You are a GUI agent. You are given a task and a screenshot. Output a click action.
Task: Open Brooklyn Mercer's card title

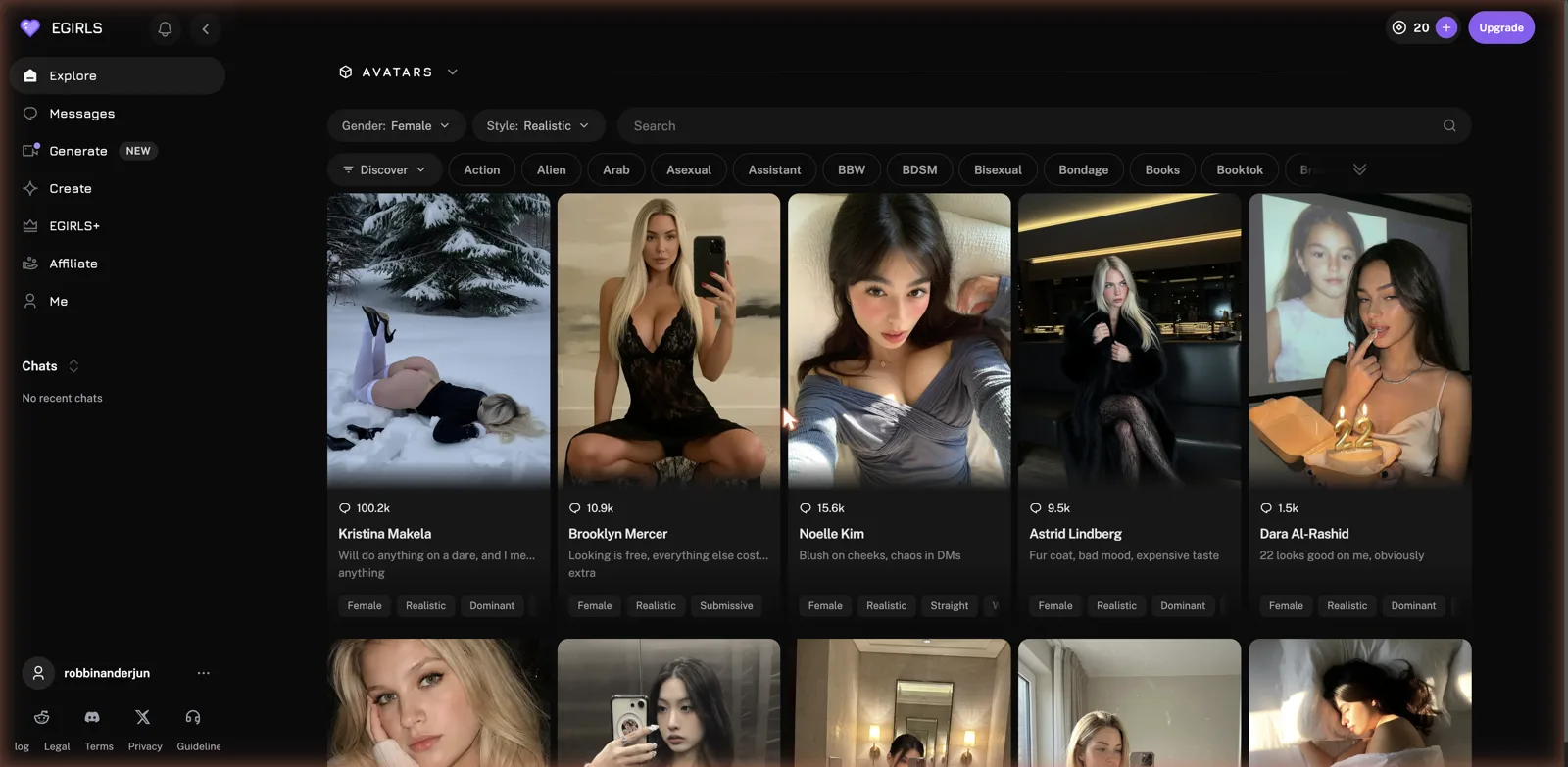click(618, 534)
